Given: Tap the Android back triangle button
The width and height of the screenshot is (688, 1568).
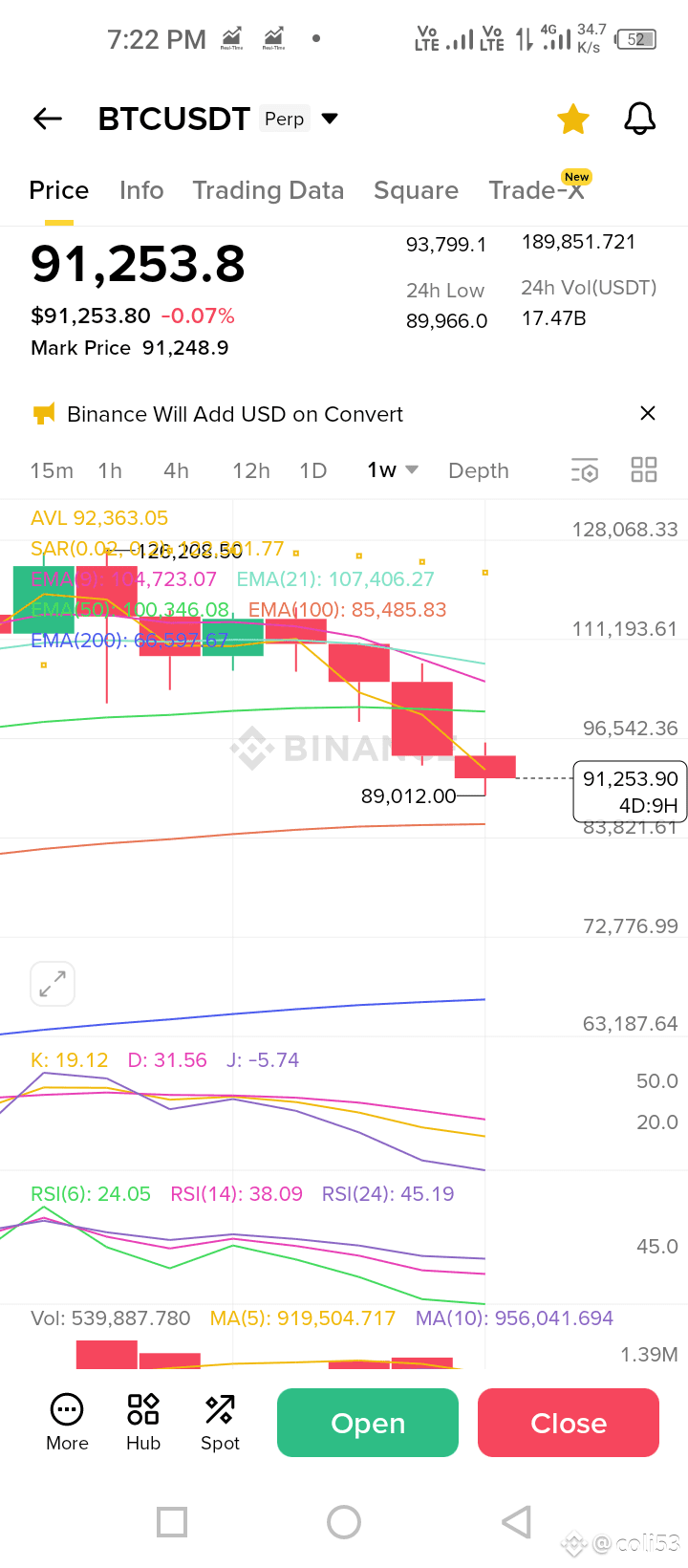Looking at the screenshot, I should (x=516, y=1521).
